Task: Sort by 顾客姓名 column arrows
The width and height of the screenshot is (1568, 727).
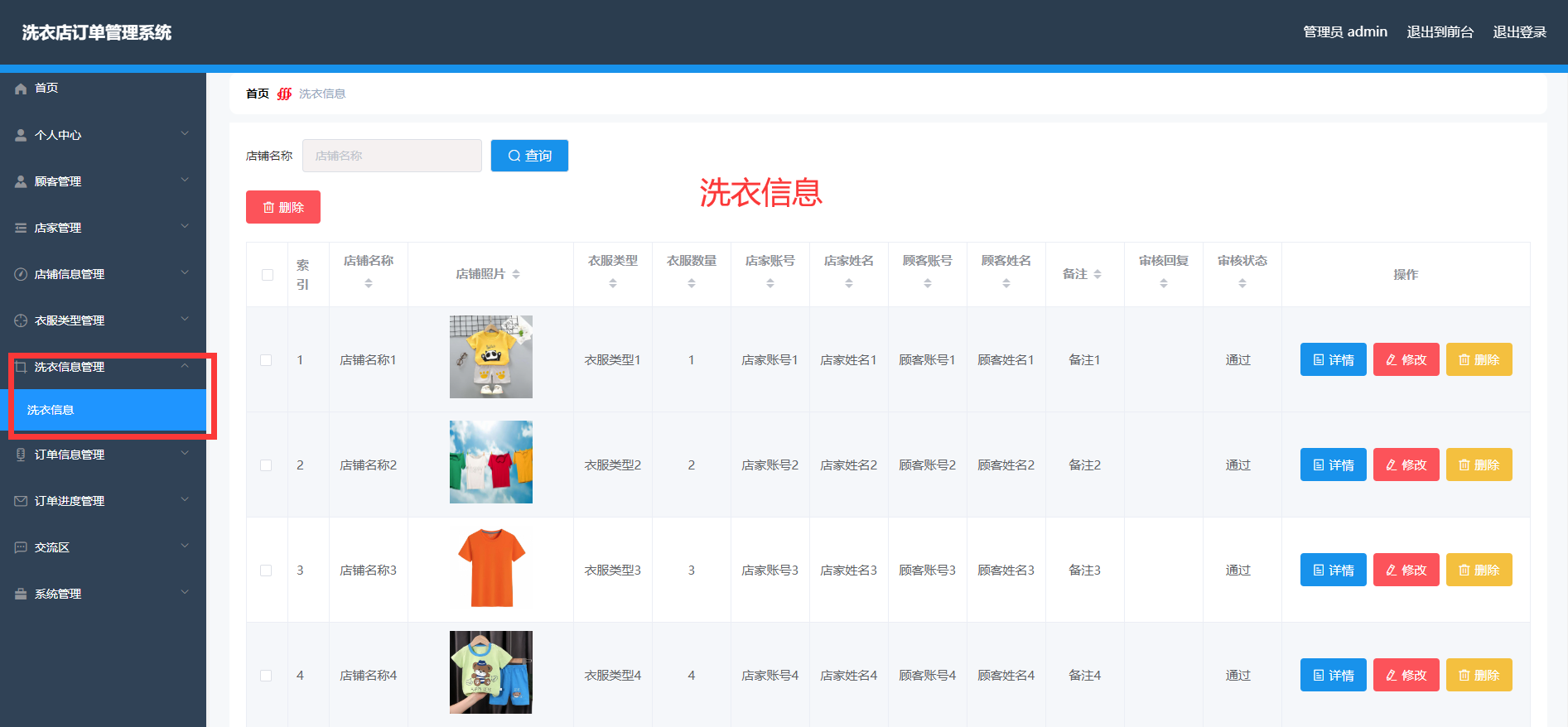Action: [1006, 283]
